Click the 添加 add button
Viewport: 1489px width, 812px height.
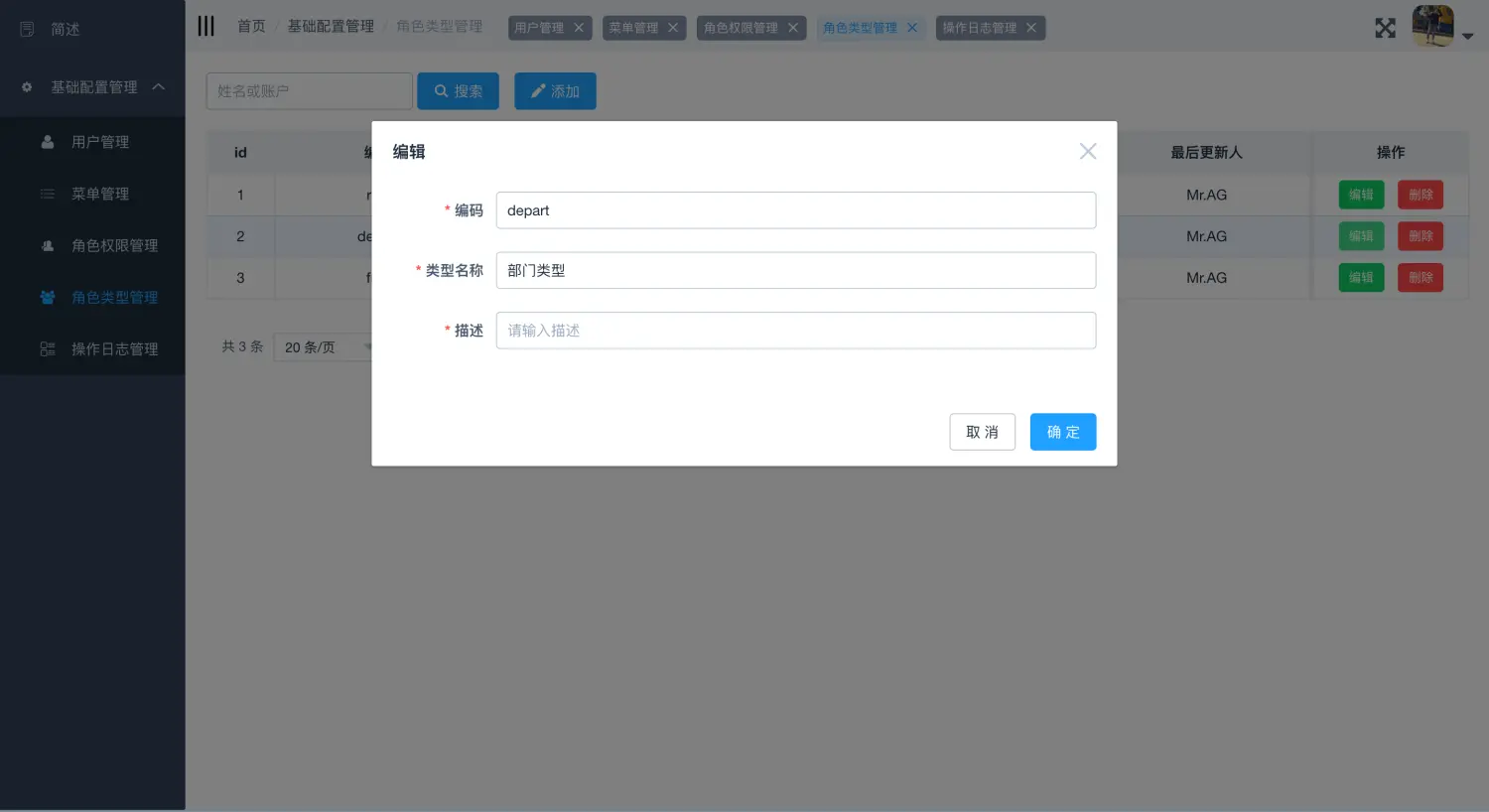coord(555,91)
